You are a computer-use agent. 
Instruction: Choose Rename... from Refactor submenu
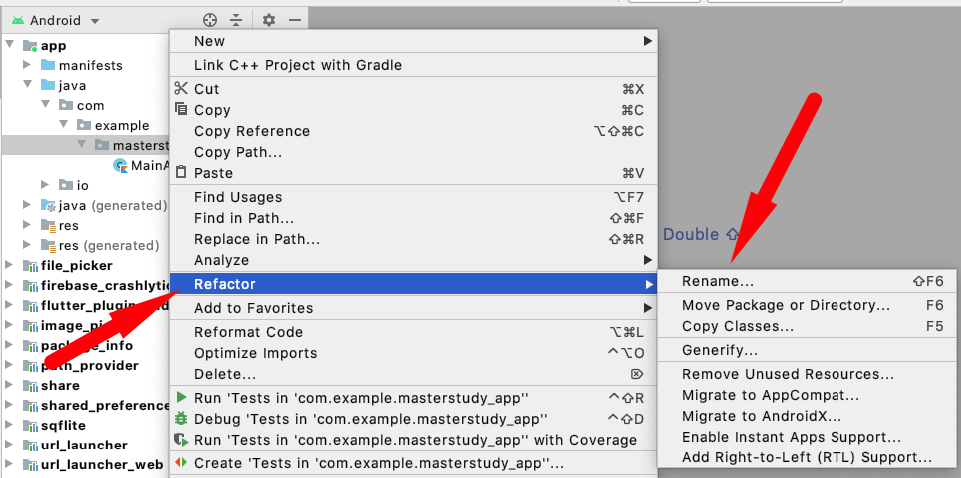pyautogui.click(x=718, y=281)
